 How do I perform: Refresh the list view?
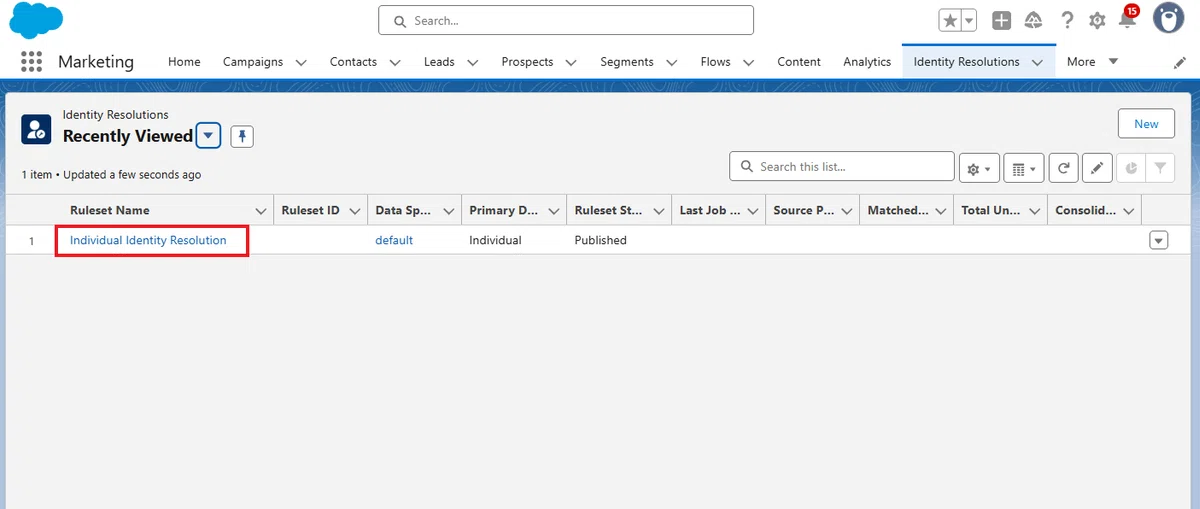point(1063,168)
